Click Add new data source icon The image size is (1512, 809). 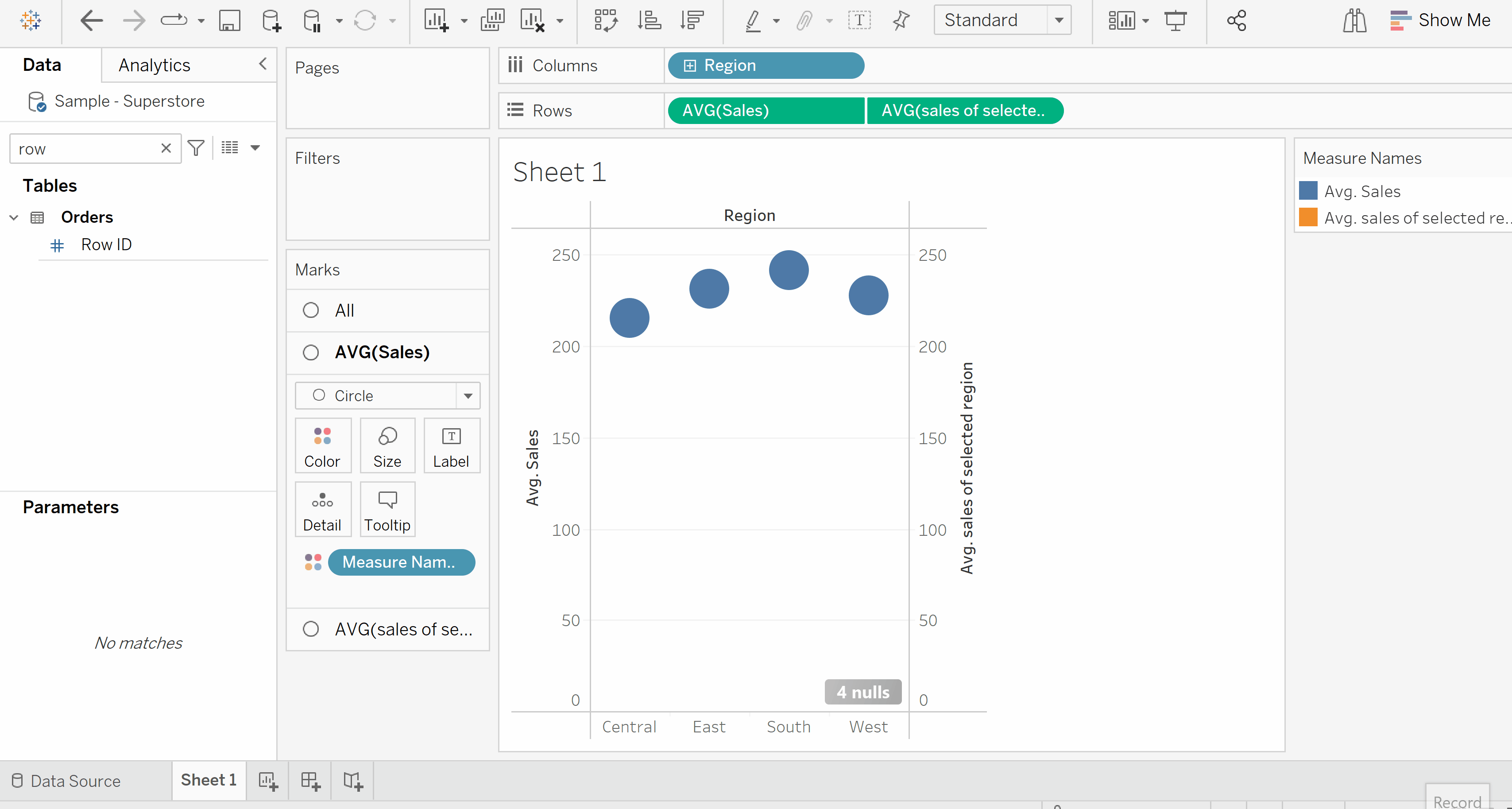[x=271, y=20]
